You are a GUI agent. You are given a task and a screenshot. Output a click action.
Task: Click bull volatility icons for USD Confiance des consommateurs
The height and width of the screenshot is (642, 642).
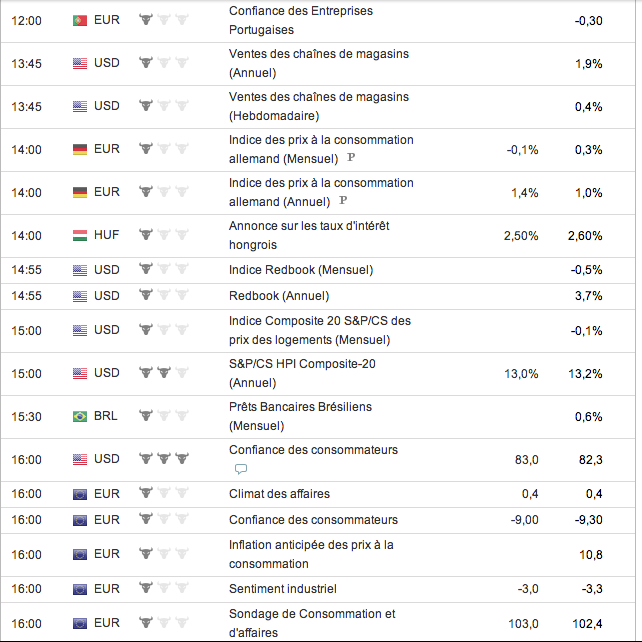(162, 459)
